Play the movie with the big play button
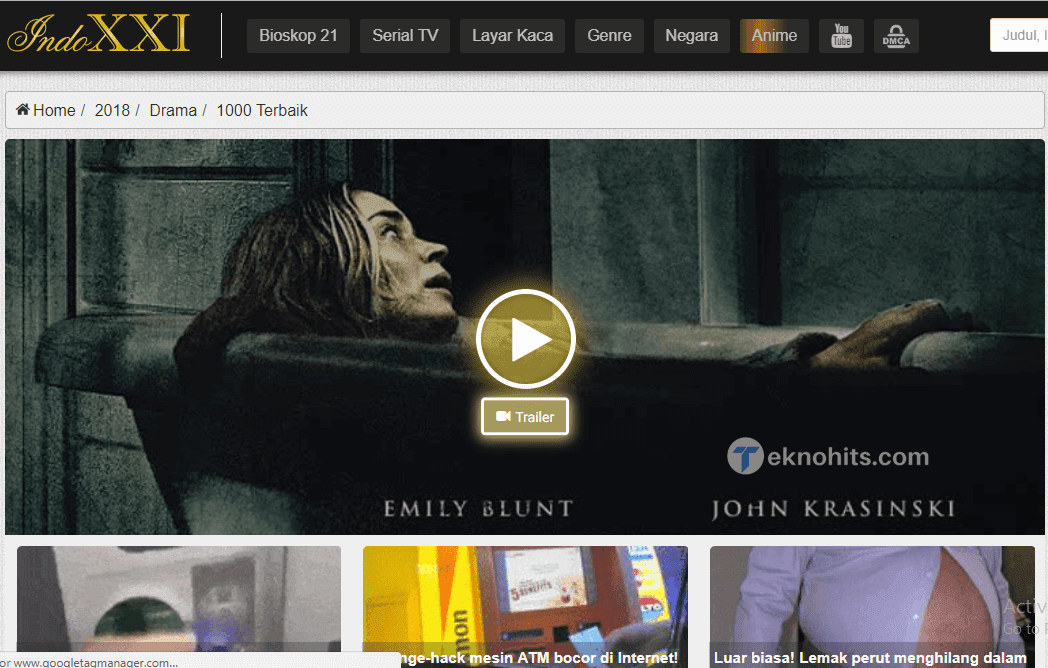 [525, 339]
